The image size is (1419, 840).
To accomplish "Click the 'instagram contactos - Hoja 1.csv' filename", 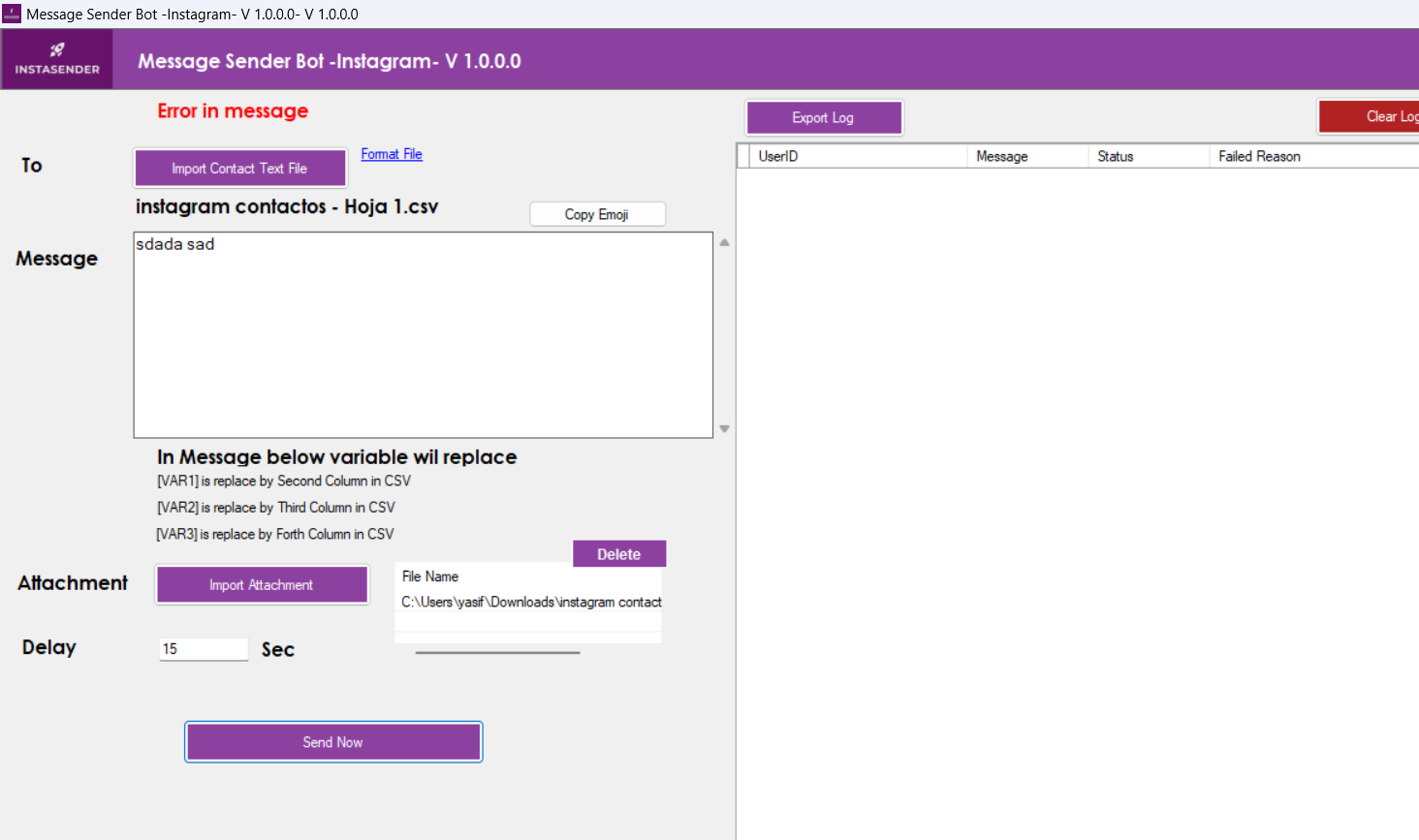I will [x=287, y=206].
